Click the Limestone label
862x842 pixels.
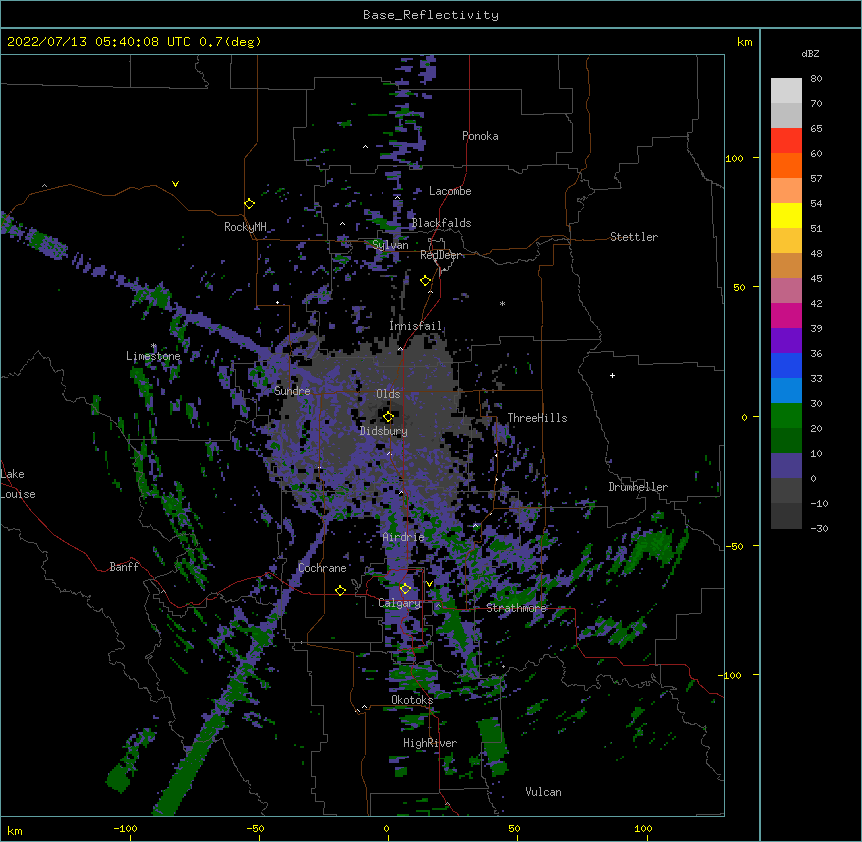click(x=153, y=356)
